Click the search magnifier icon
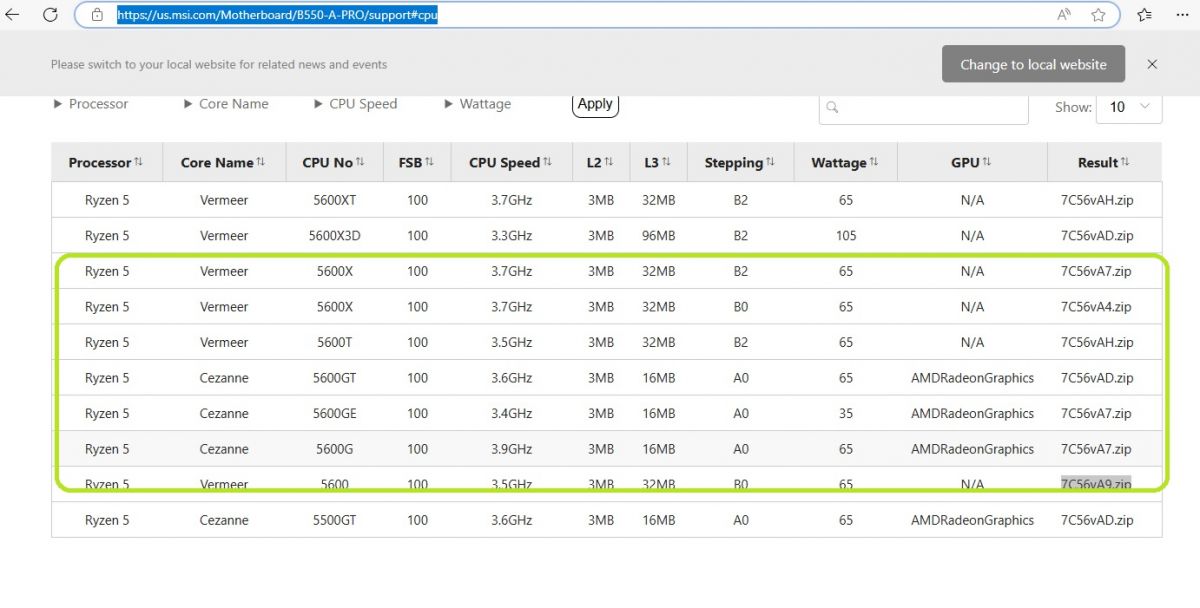 (x=832, y=107)
